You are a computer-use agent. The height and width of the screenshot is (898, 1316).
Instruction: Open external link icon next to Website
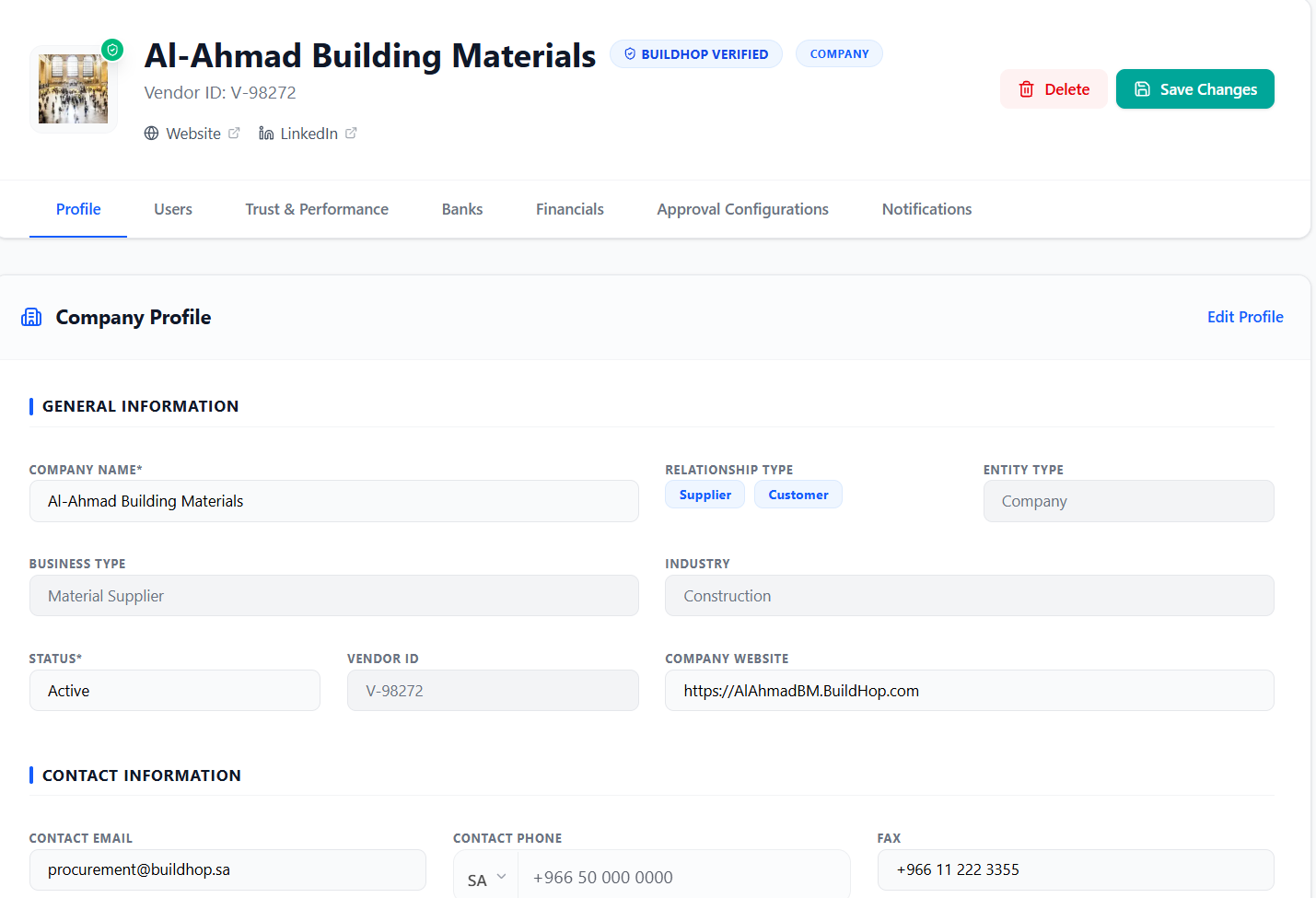pos(234,134)
